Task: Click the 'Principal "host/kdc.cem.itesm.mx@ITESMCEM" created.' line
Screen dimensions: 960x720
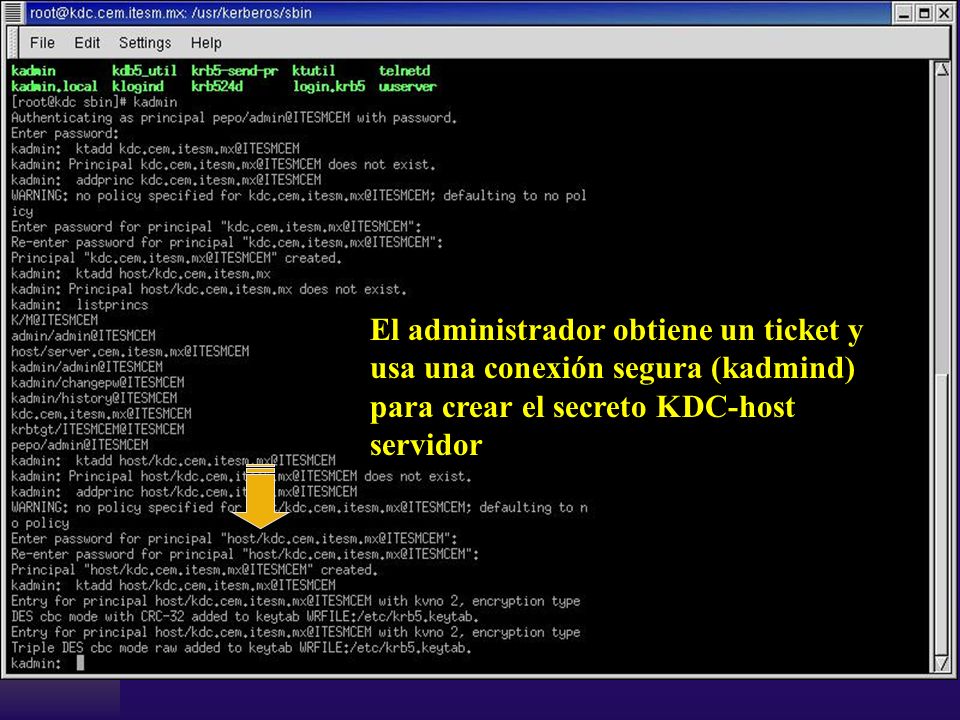Action: [x=195, y=570]
